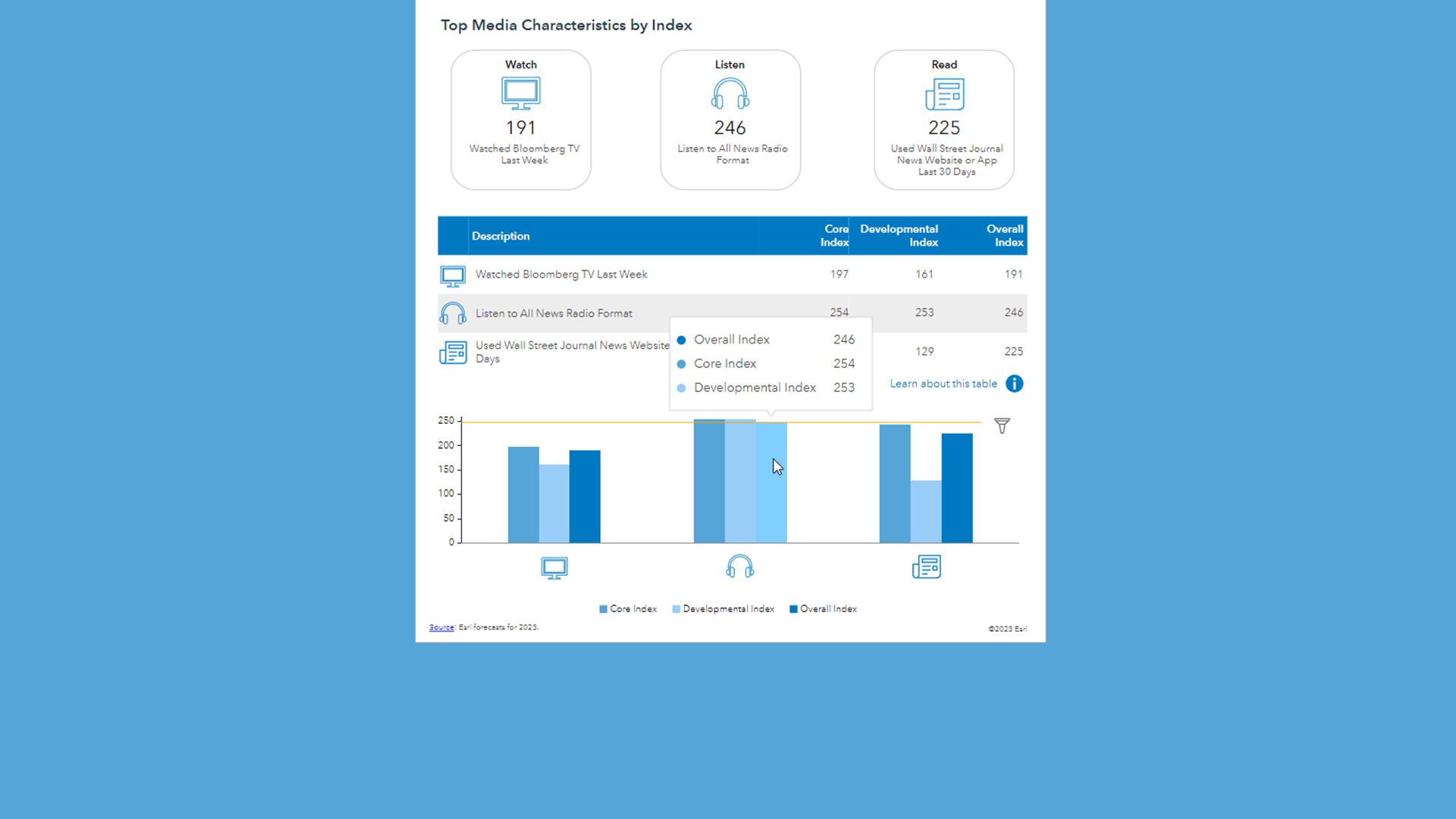
Task: Toggle the Core Index legend item
Action: point(628,609)
